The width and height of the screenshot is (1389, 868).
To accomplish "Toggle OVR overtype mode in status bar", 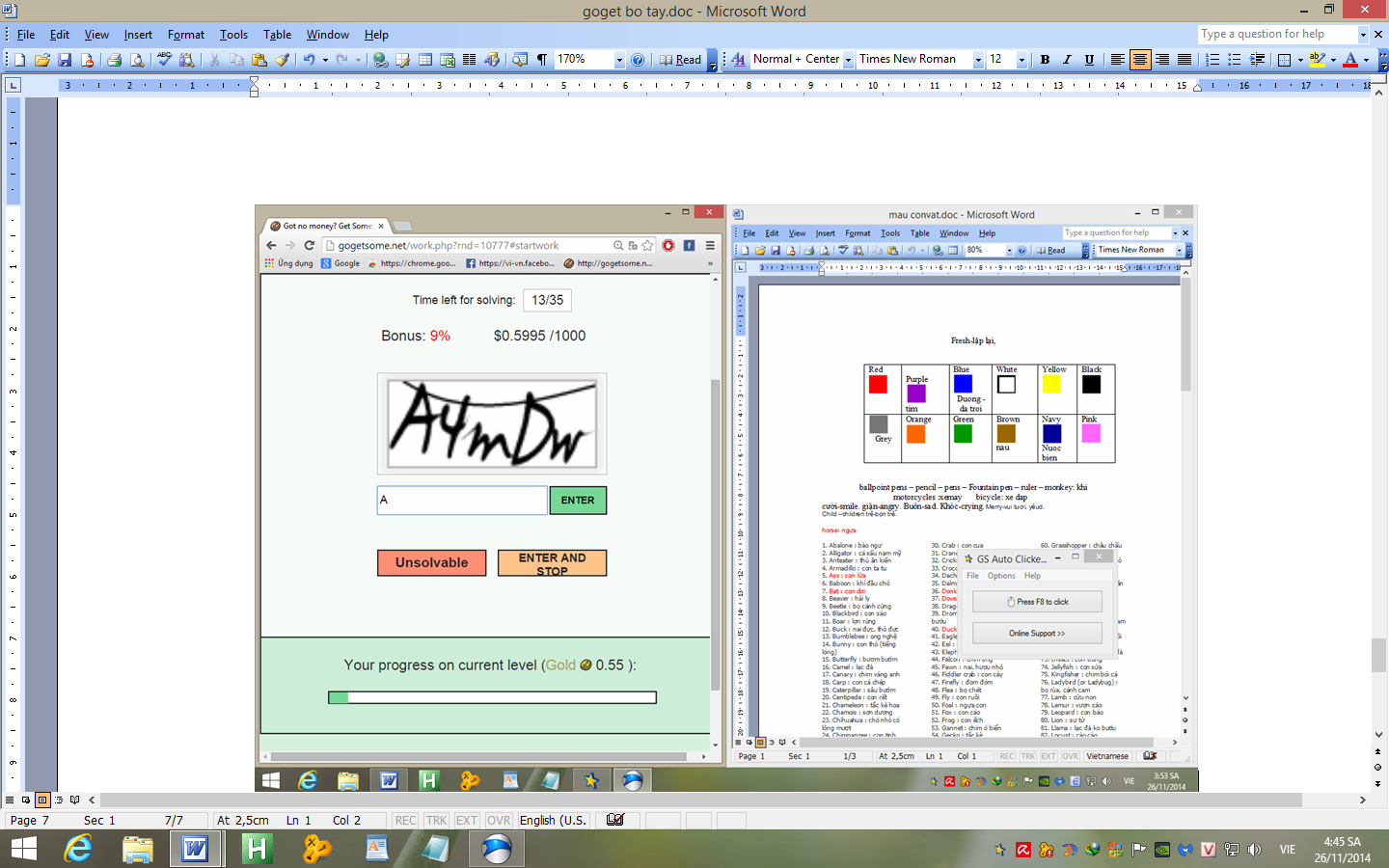I will tap(499, 821).
